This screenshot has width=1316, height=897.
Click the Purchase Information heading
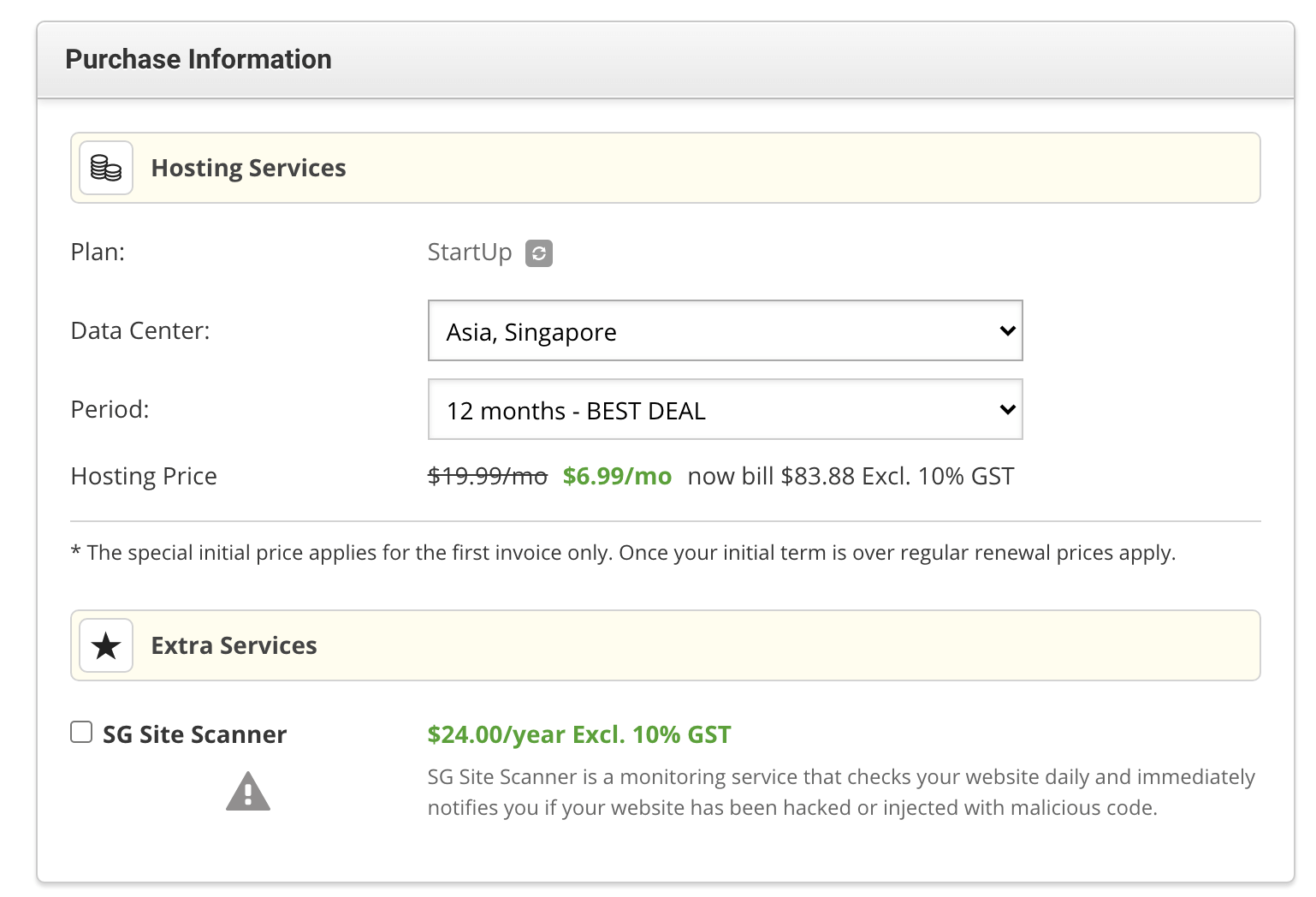tap(199, 59)
